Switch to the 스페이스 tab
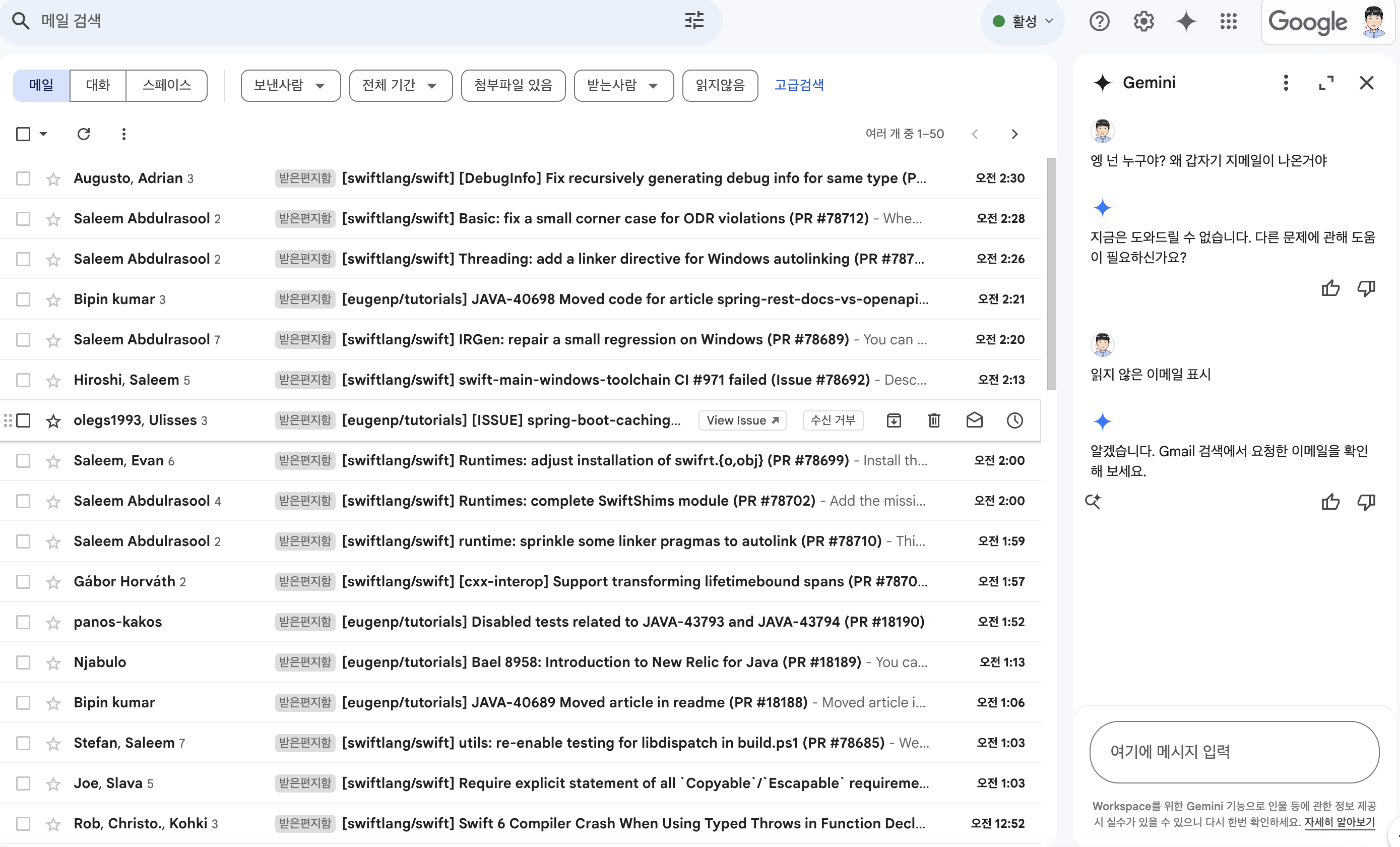The width and height of the screenshot is (1400, 847). (166, 86)
